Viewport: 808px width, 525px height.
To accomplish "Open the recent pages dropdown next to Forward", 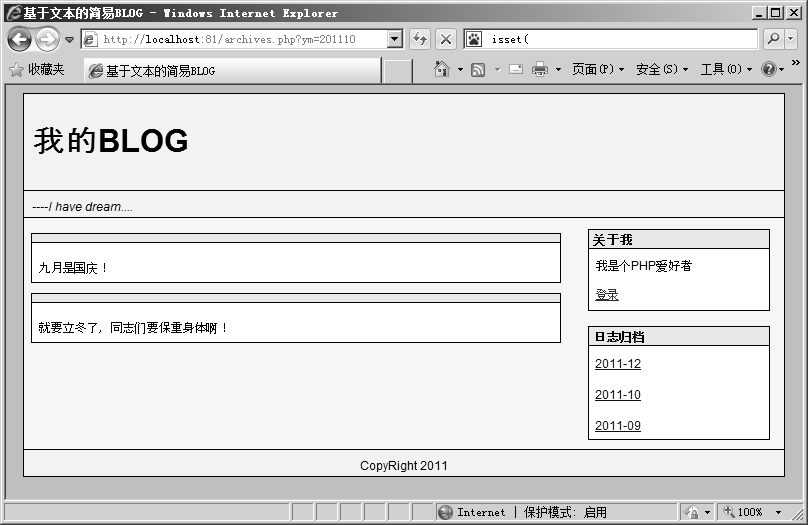I will point(69,40).
